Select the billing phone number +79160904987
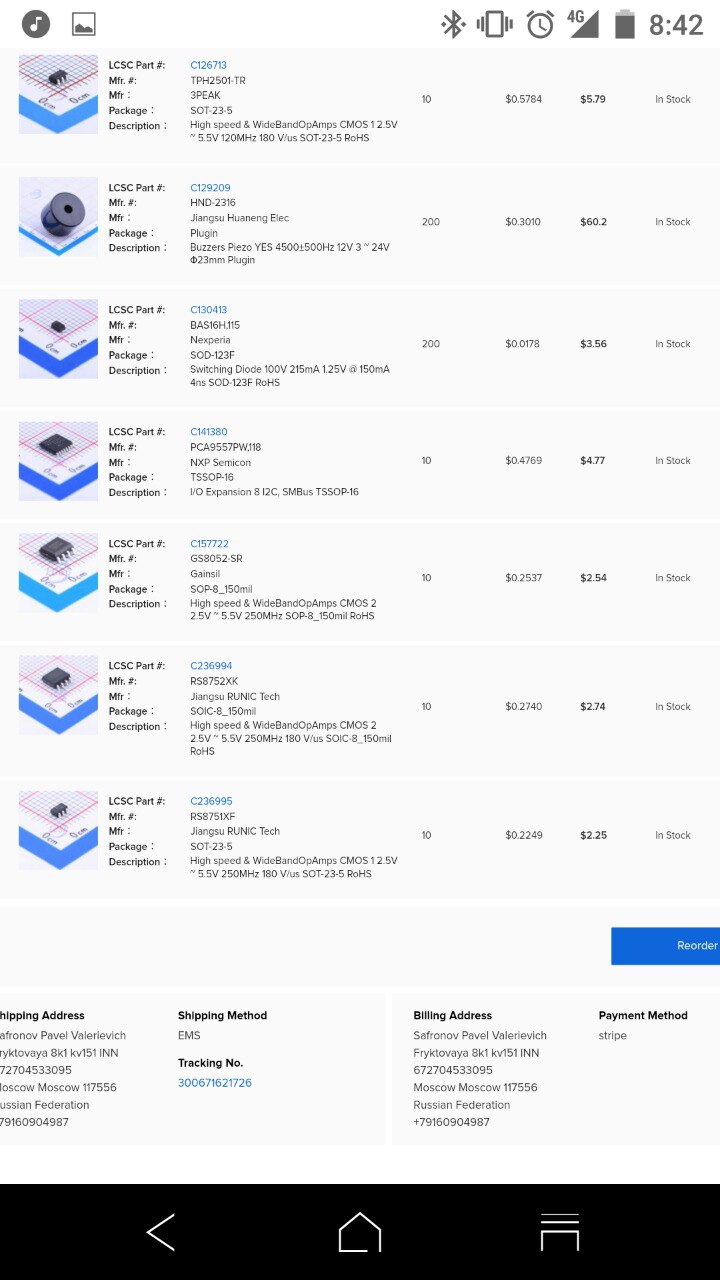 (x=452, y=1122)
